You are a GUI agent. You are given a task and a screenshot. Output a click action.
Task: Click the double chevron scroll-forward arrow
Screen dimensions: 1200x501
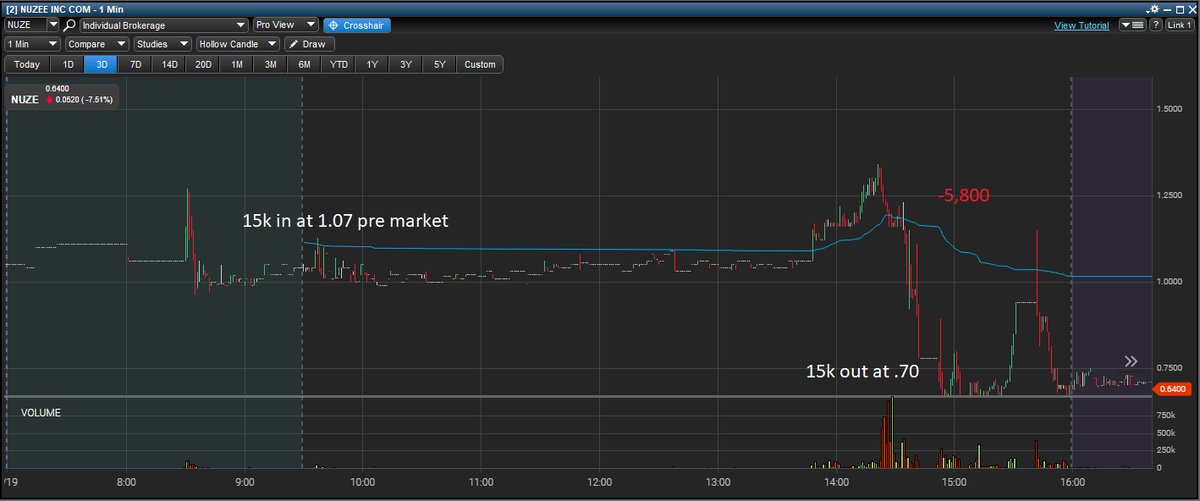(1131, 361)
